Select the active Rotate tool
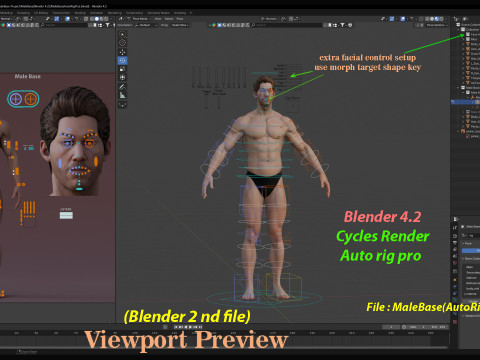Viewport: 480px width, 360px height. (x=123, y=60)
